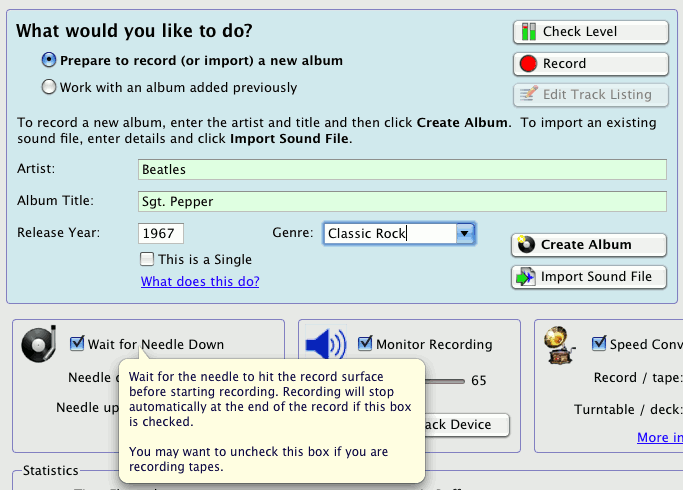
Task: Open What does this do? link
Action: [x=200, y=282]
